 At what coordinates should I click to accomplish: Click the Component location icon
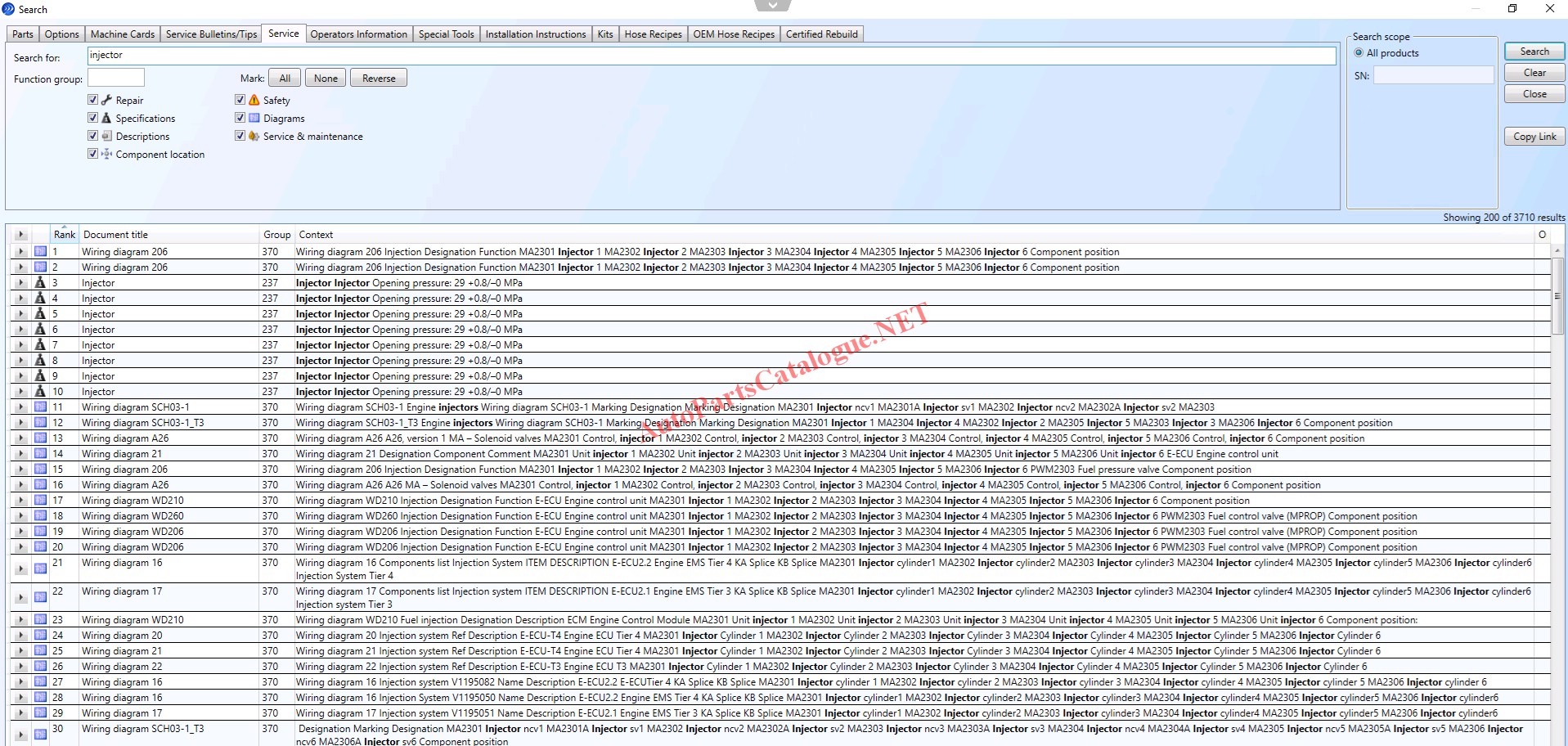[106, 154]
